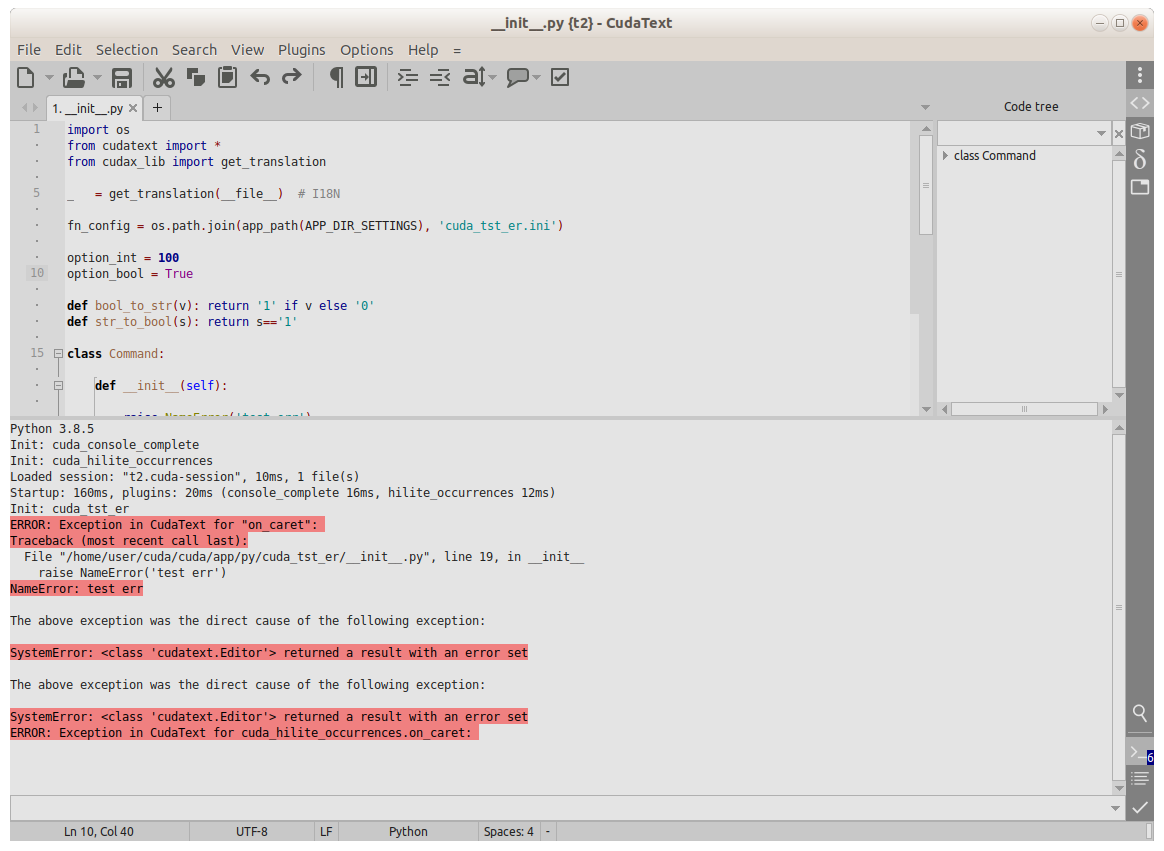
Task: Click the tab scroll right arrow
Action: click(35, 108)
